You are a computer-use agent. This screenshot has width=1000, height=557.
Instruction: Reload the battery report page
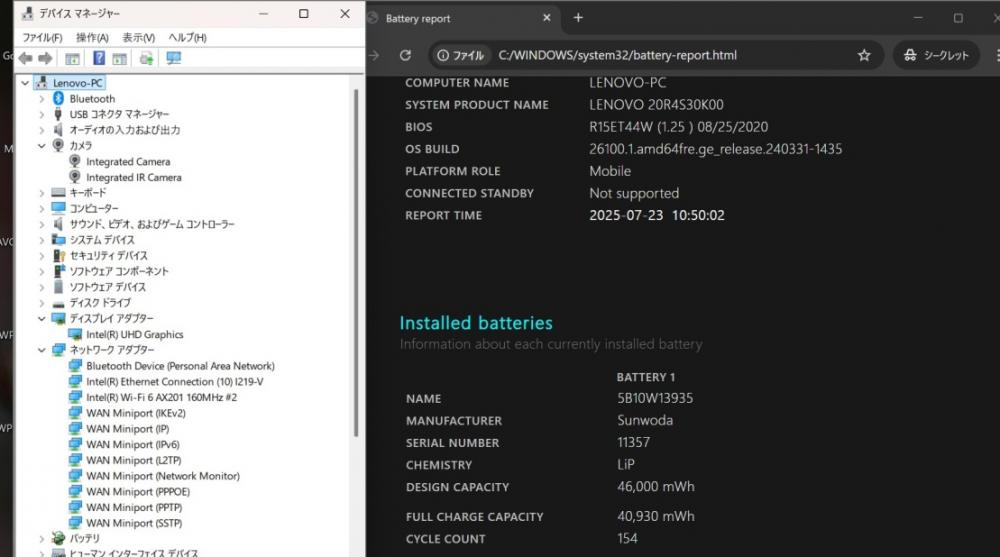pos(405,56)
